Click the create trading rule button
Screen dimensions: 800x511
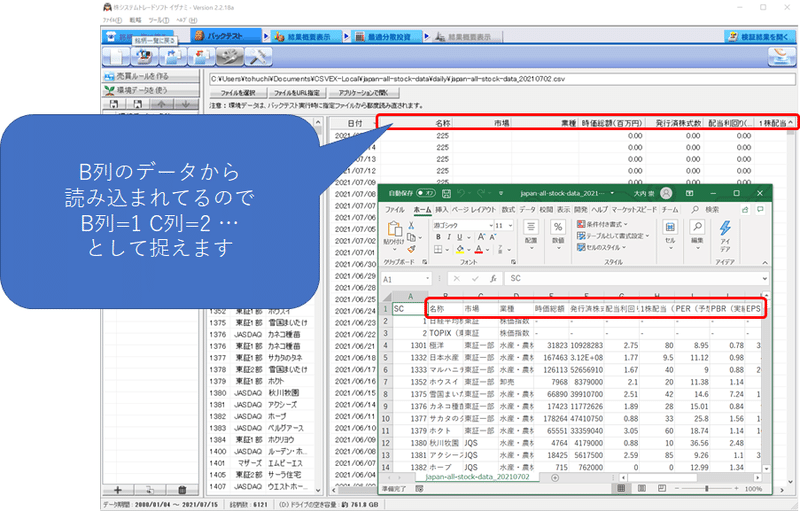(151, 76)
